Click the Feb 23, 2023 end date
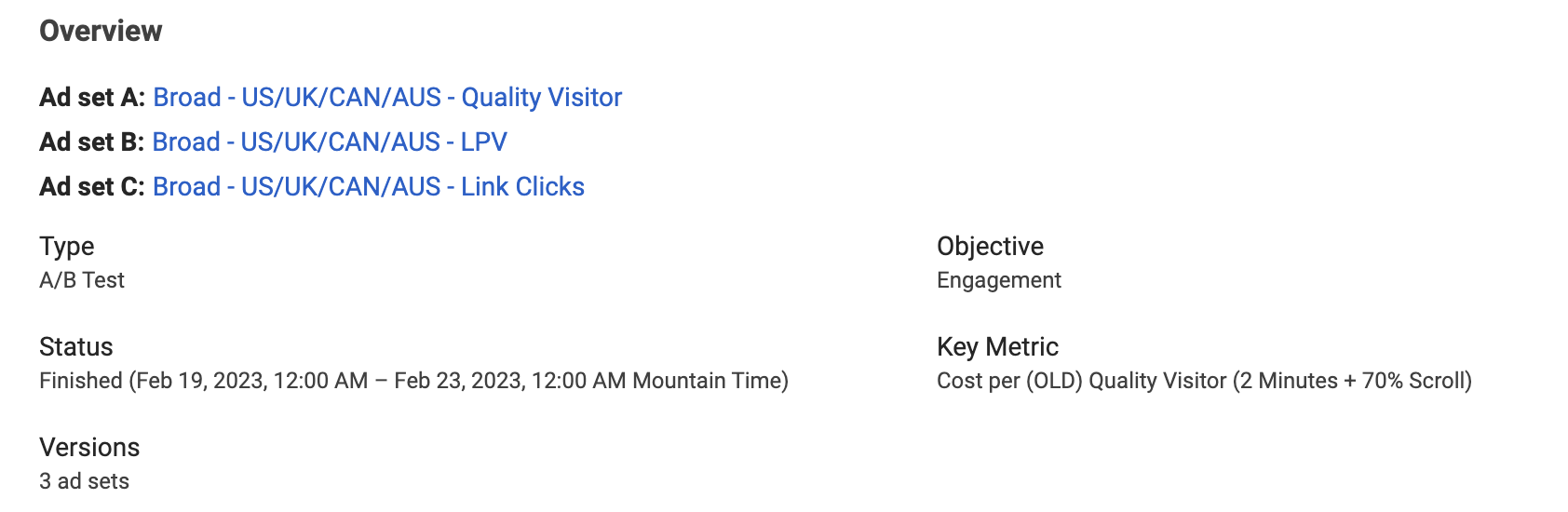The image size is (1568, 512). (x=459, y=381)
